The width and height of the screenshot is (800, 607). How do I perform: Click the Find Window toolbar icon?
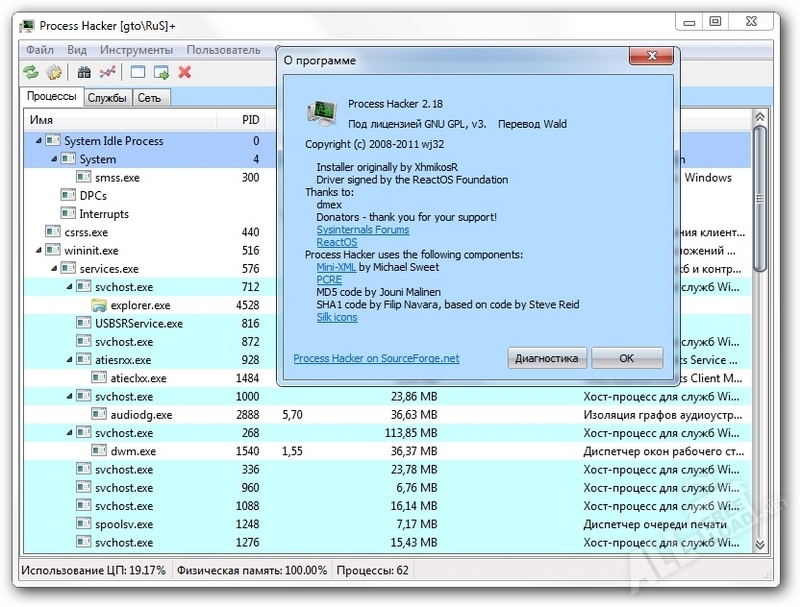(x=138, y=72)
